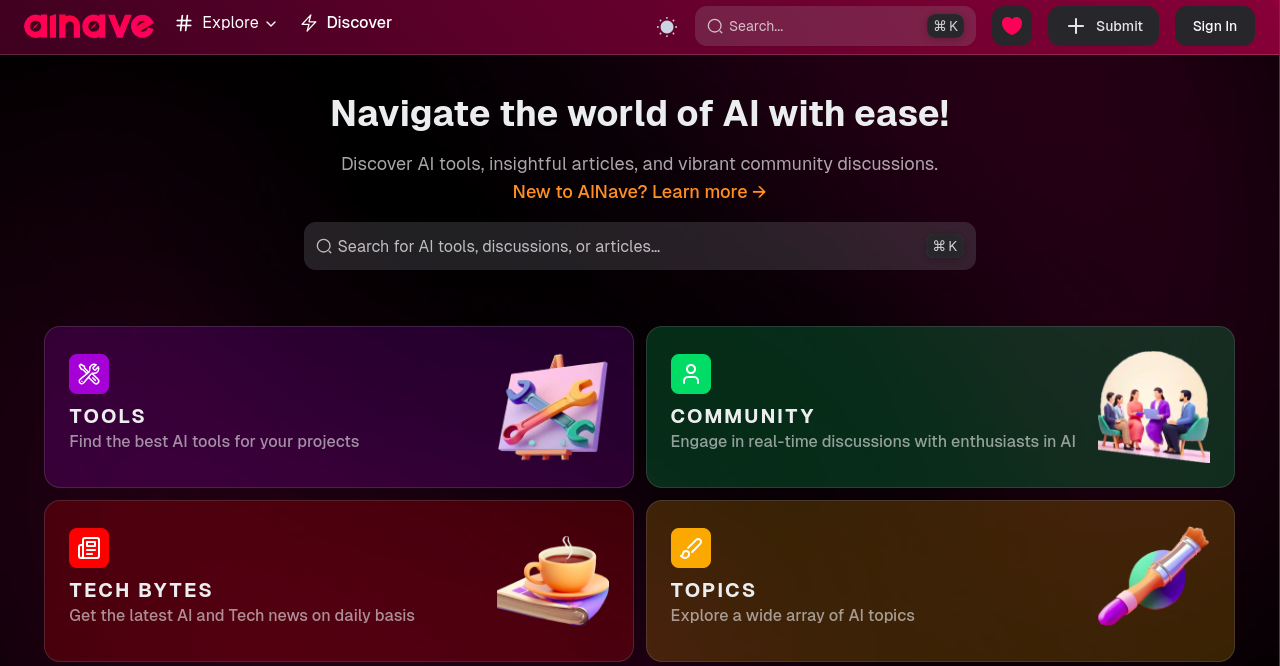Click the purple Tools wrench icon

point(89,374)
